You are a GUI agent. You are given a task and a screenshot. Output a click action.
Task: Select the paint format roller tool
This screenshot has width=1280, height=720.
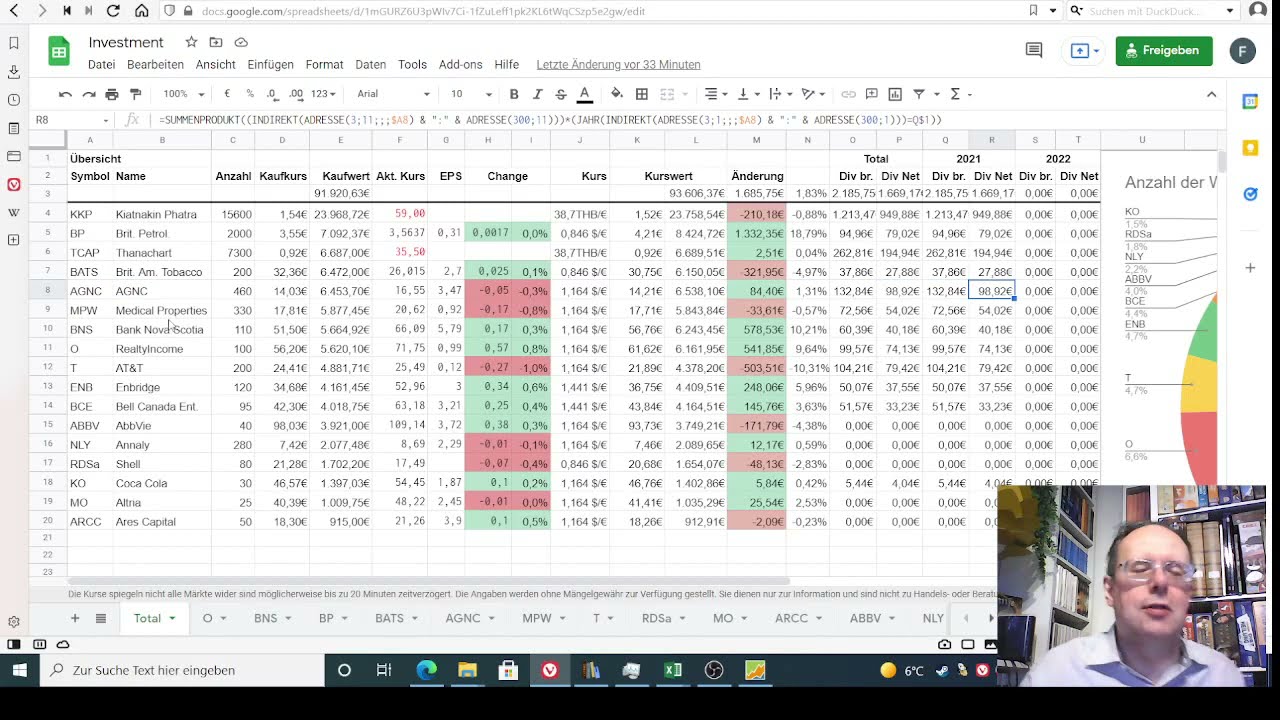(x=136, y=94)
